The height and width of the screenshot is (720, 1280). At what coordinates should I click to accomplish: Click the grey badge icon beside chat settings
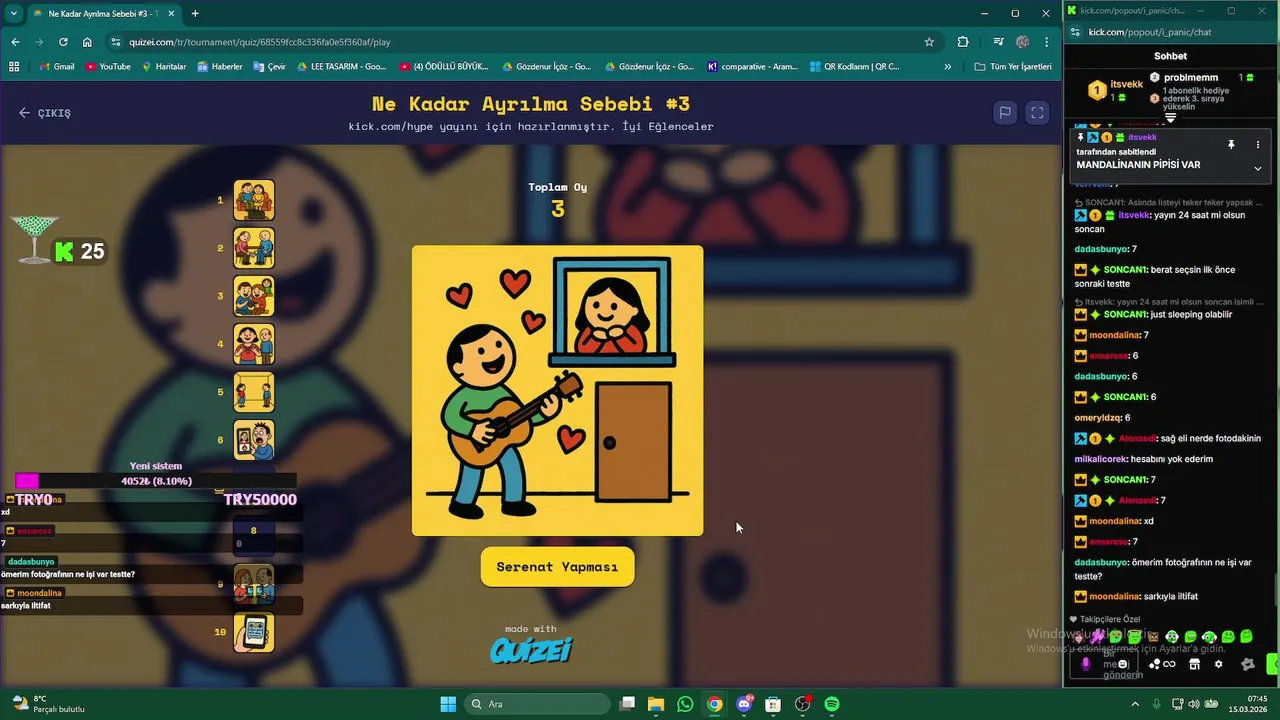[1247, 664]
